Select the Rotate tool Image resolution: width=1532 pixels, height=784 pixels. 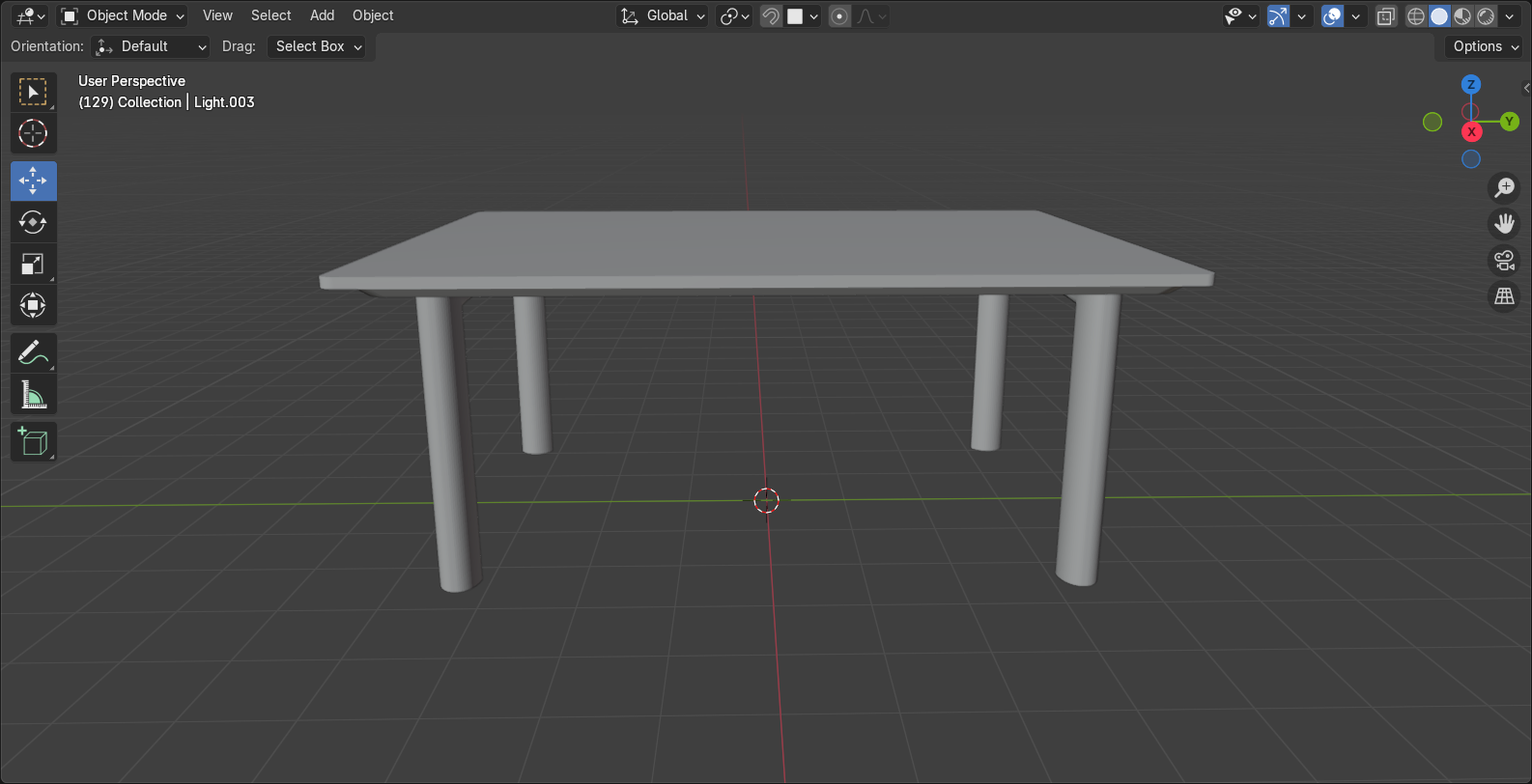pyautogui.click(x=33, y=222)
